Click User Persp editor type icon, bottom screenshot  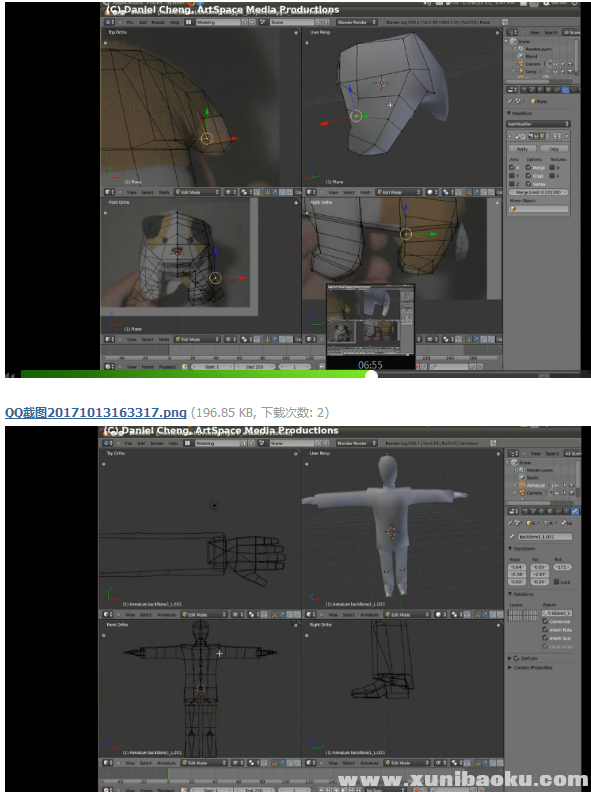pos(309,614)
